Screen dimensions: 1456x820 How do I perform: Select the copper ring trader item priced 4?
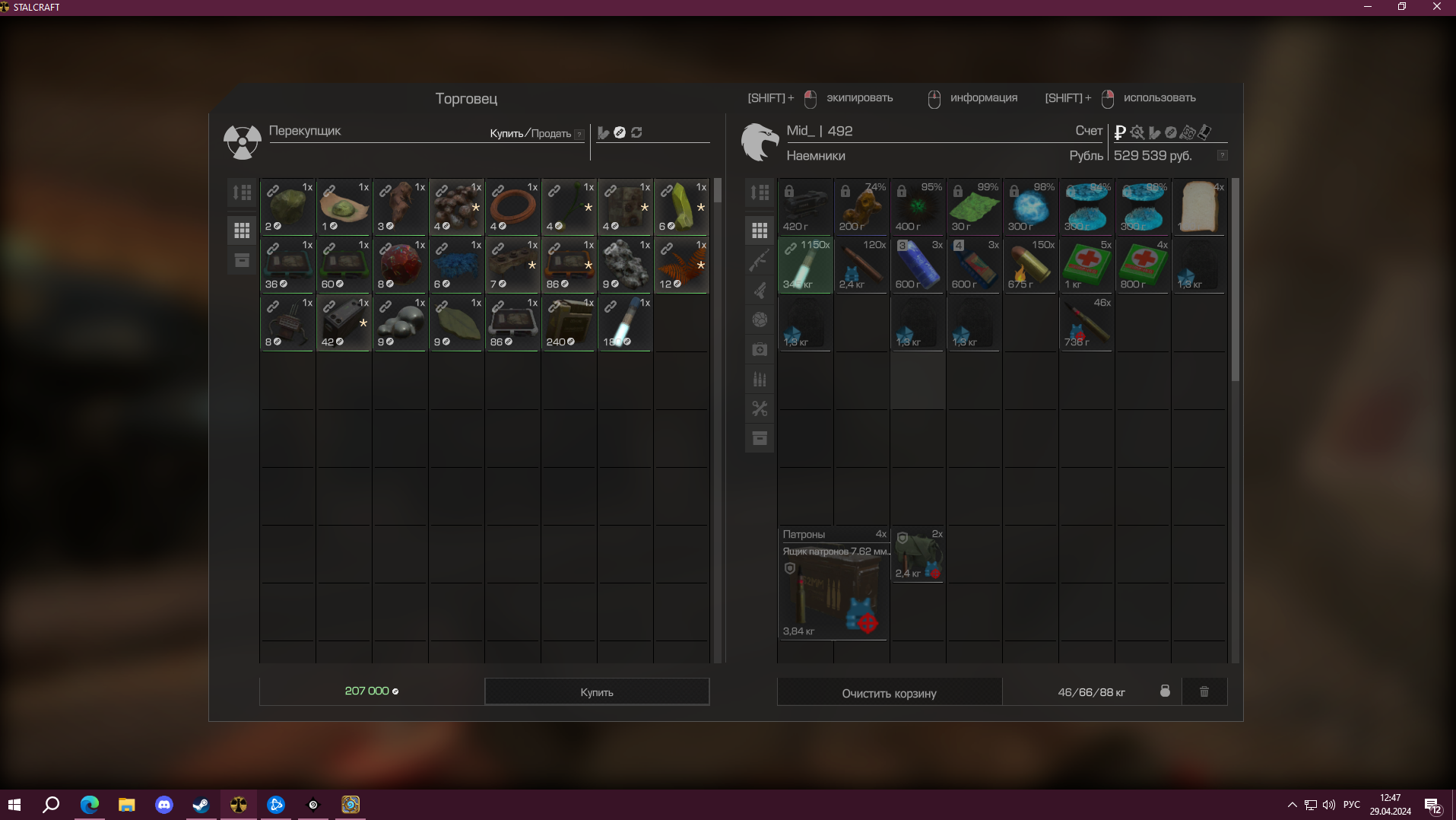click(512, 207)
